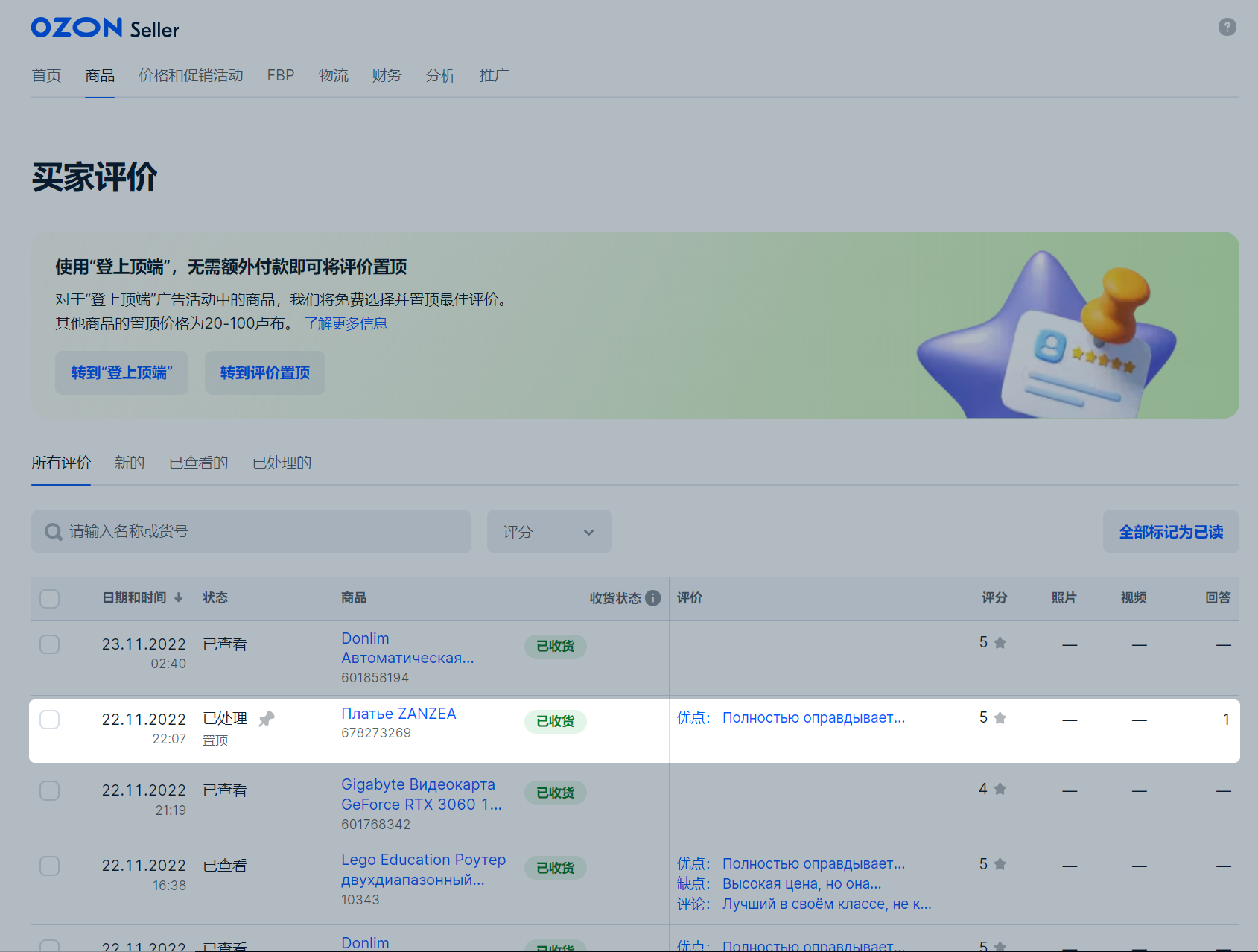Click product ID 678273269
Viewport: 1258px width, 952px height.
point(376,733)
